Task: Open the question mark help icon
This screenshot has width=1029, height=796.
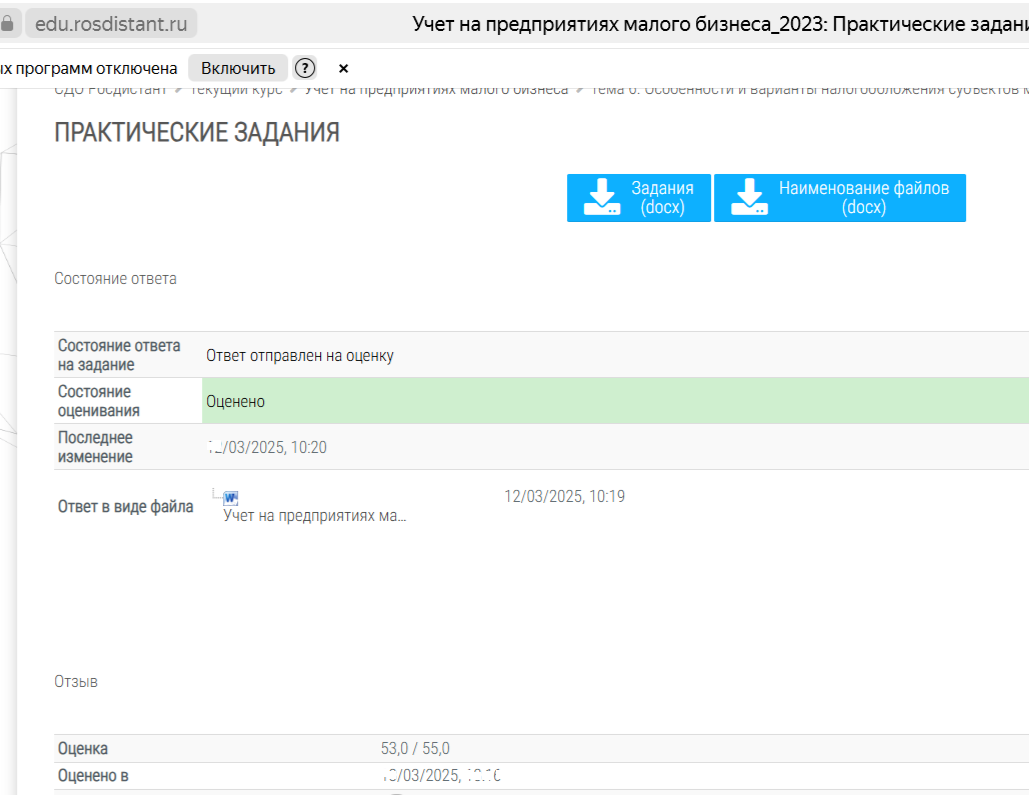Action: point(304,68)
